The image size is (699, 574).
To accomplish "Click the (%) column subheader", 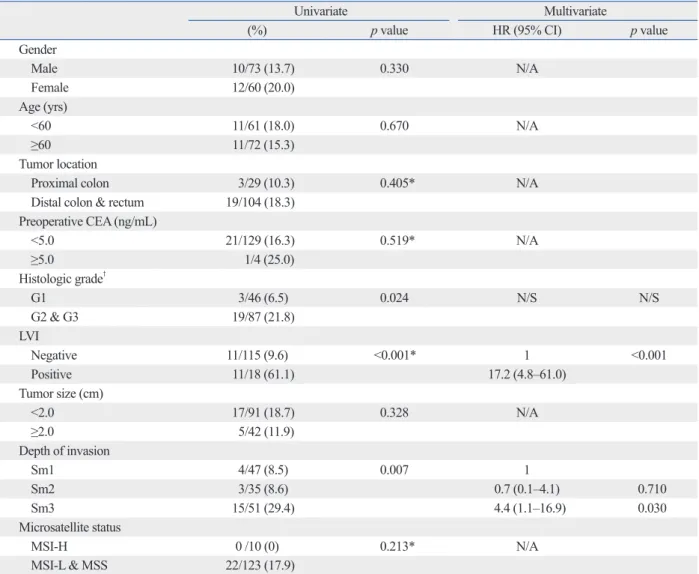I will tap(257, 30).
